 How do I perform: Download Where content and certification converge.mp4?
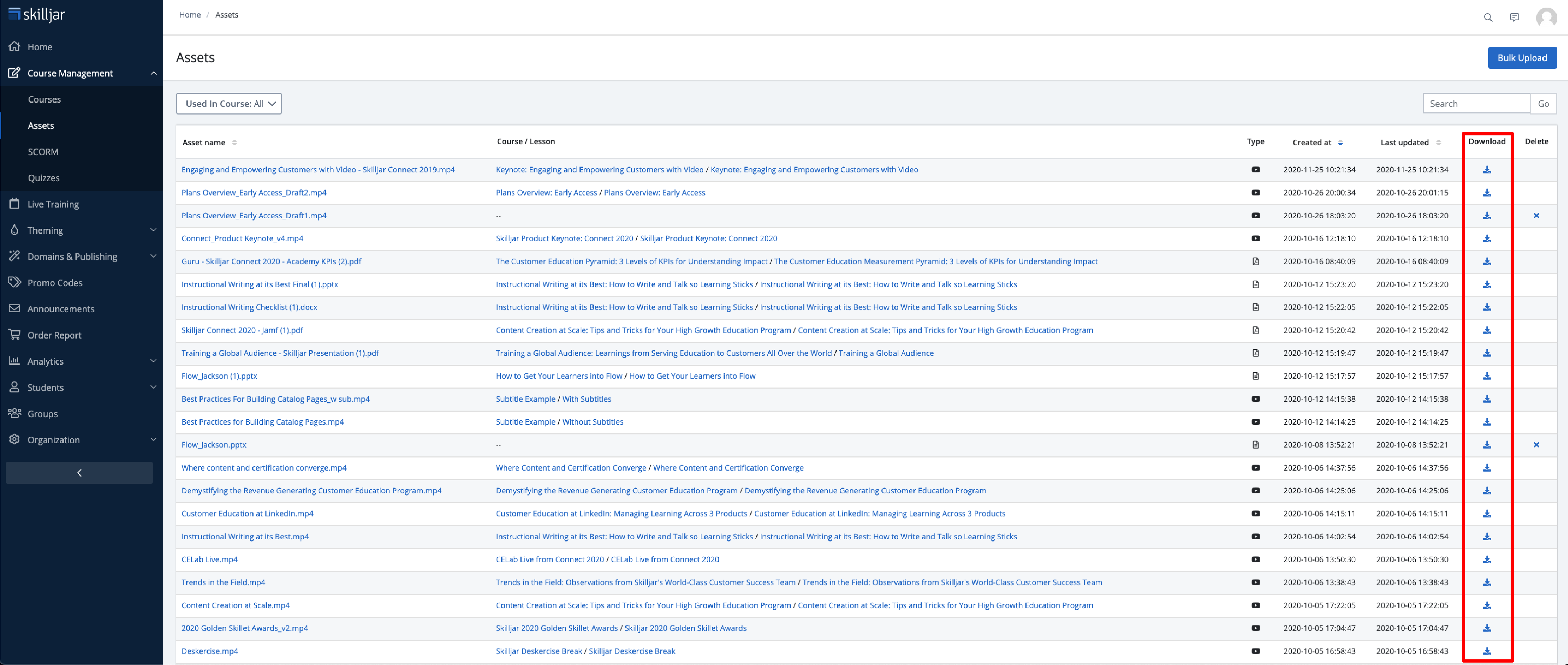tap(1487, 468)
